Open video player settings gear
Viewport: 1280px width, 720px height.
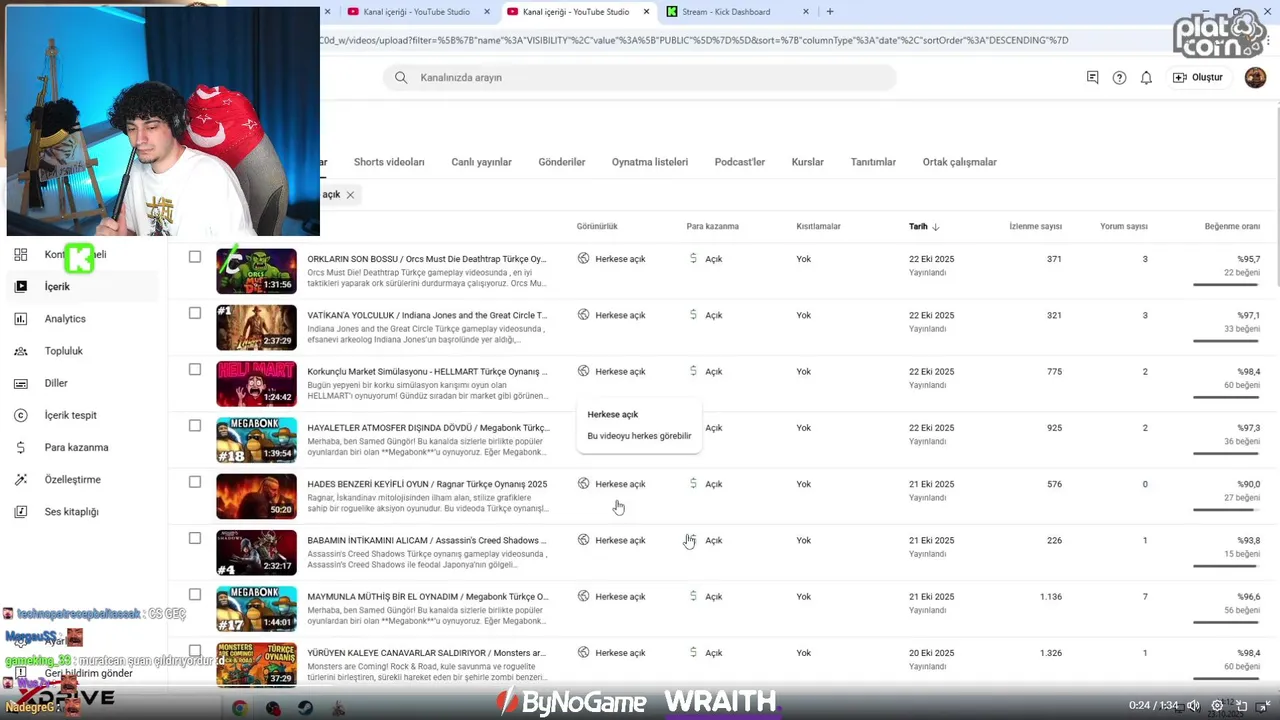tap(1217, 706)
